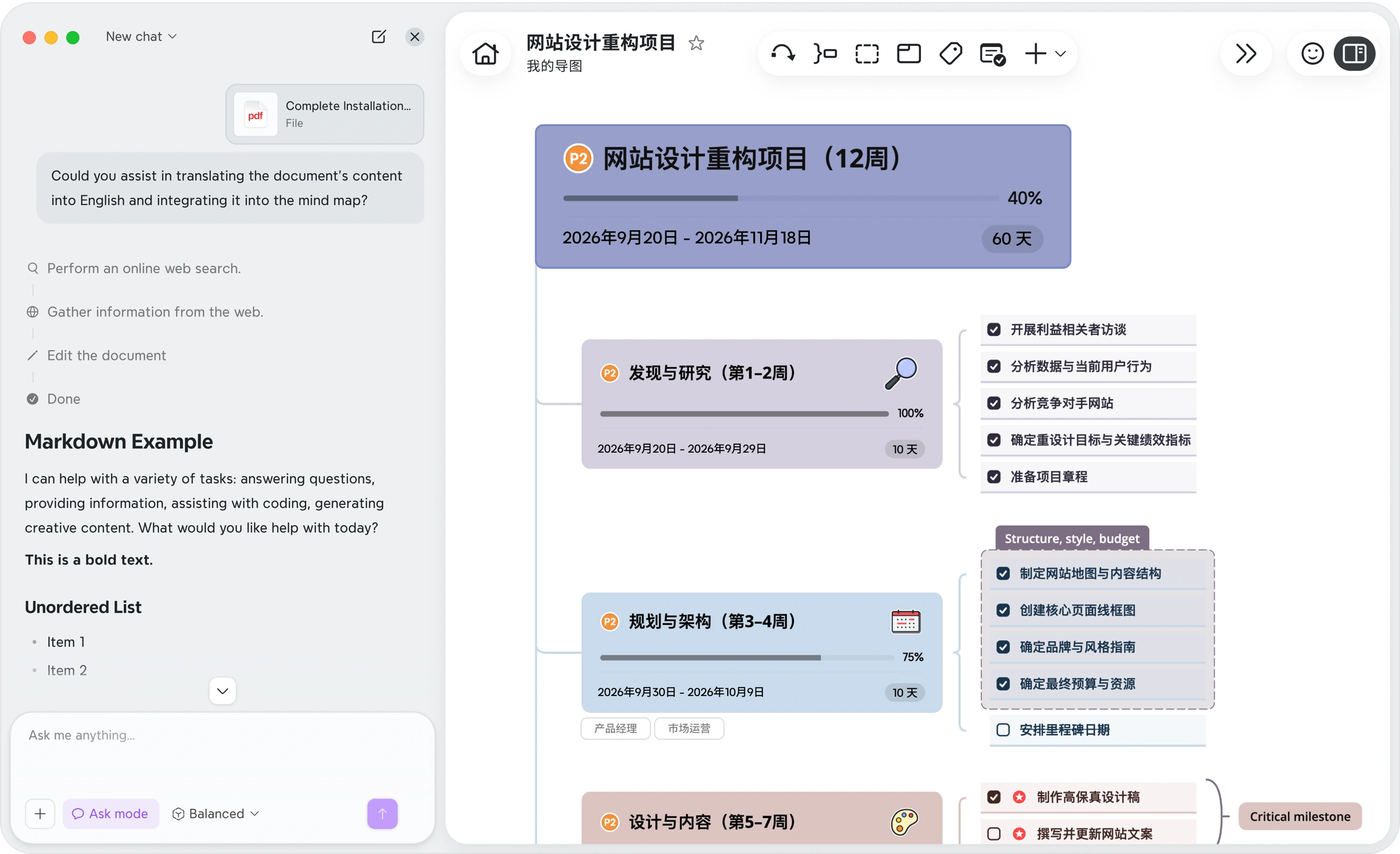Insert a relationship arrow from toolbar
Screen dimensions: 1400x854
tap(783, 53)
